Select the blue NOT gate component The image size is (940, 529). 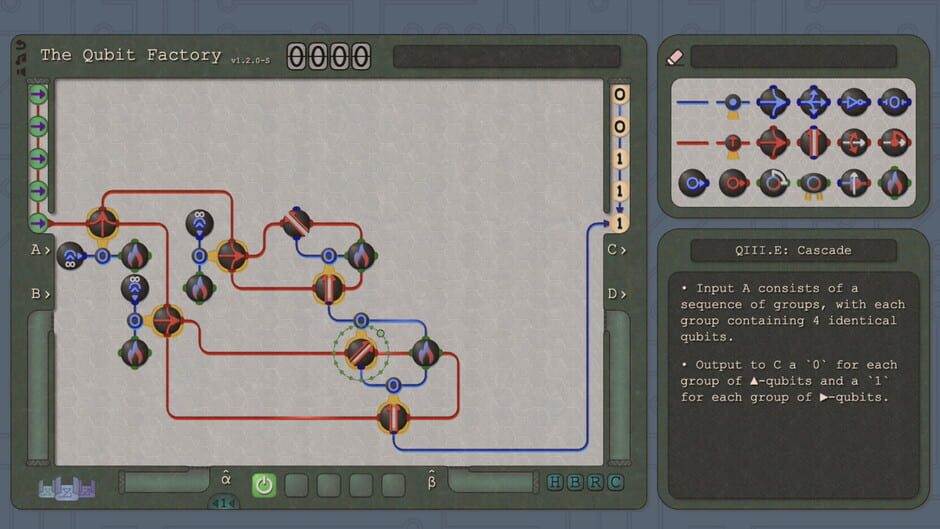(854, 102)
